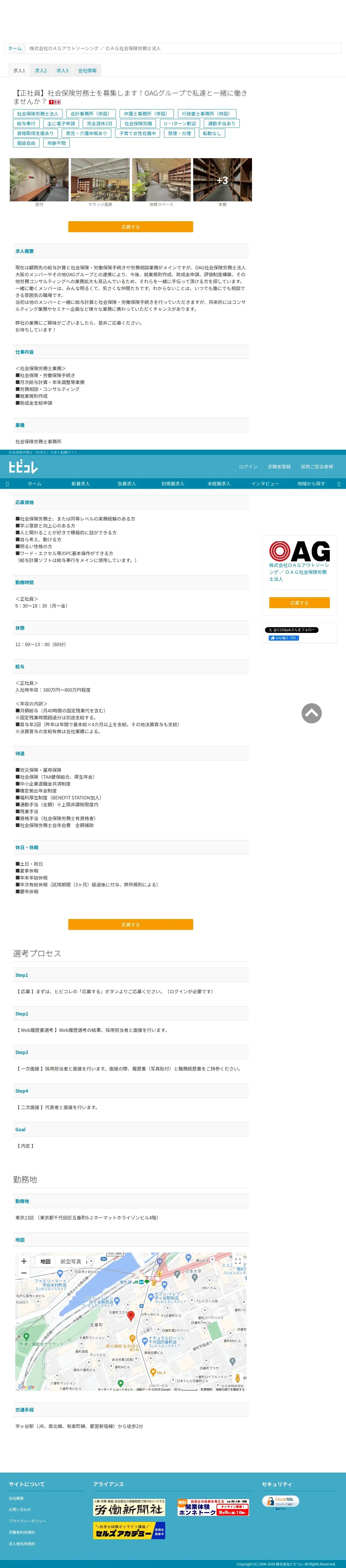346x1568 pixels.
Task: Open 未経験求人 in the nav bar
Action: pos(219,484)
